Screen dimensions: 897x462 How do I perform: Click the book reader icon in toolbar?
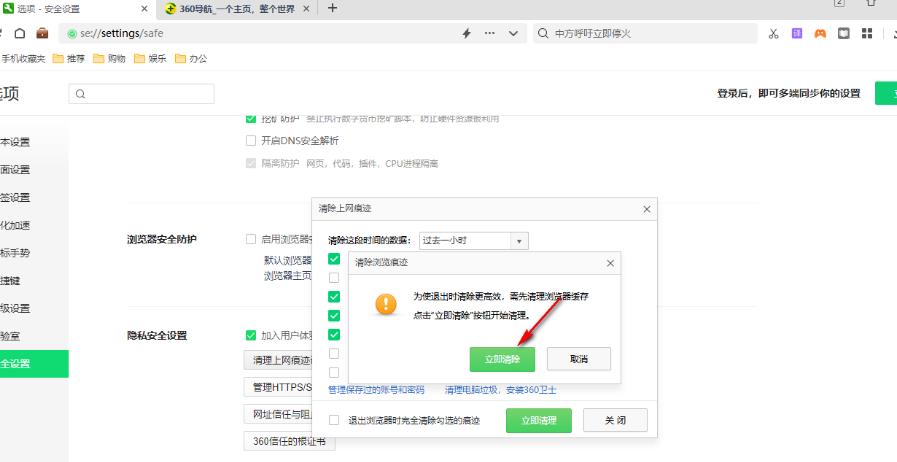tap(844, 33)
